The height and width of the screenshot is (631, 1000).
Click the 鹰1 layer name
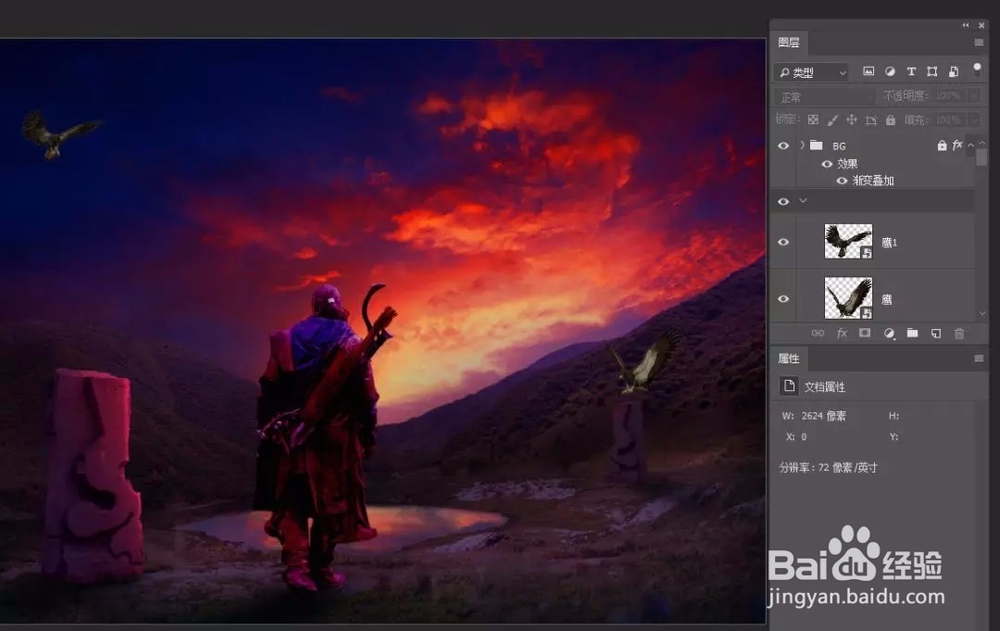tap(889, 242)
